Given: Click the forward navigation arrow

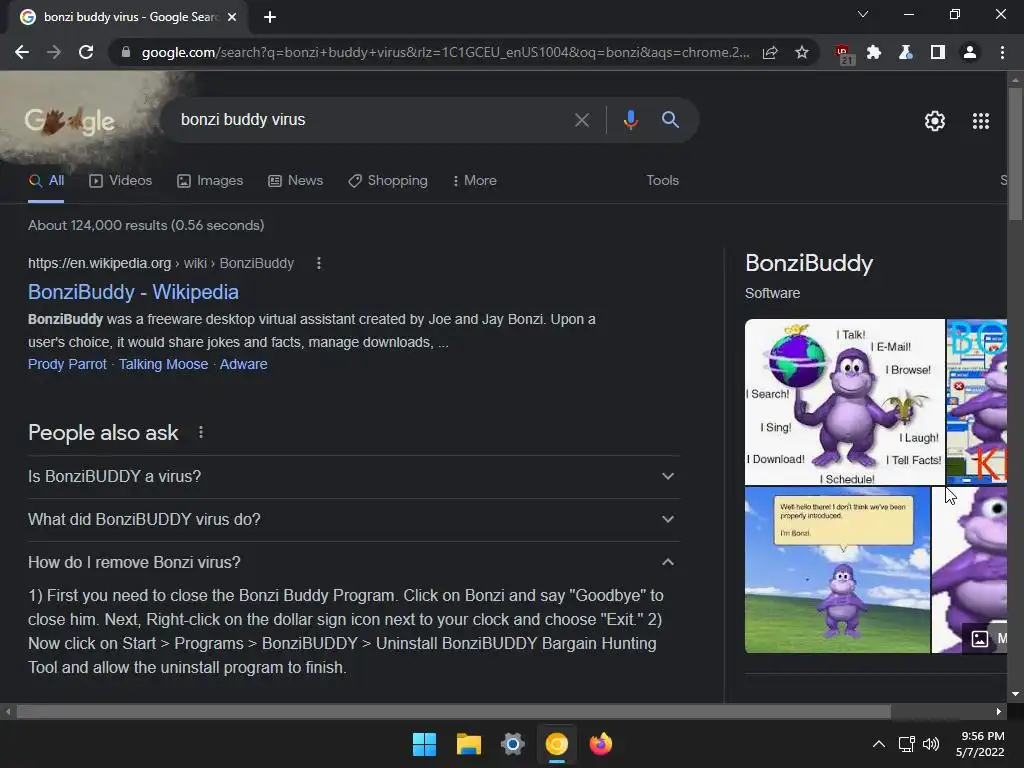Looking at the screenshot, I should coord(54,52).
